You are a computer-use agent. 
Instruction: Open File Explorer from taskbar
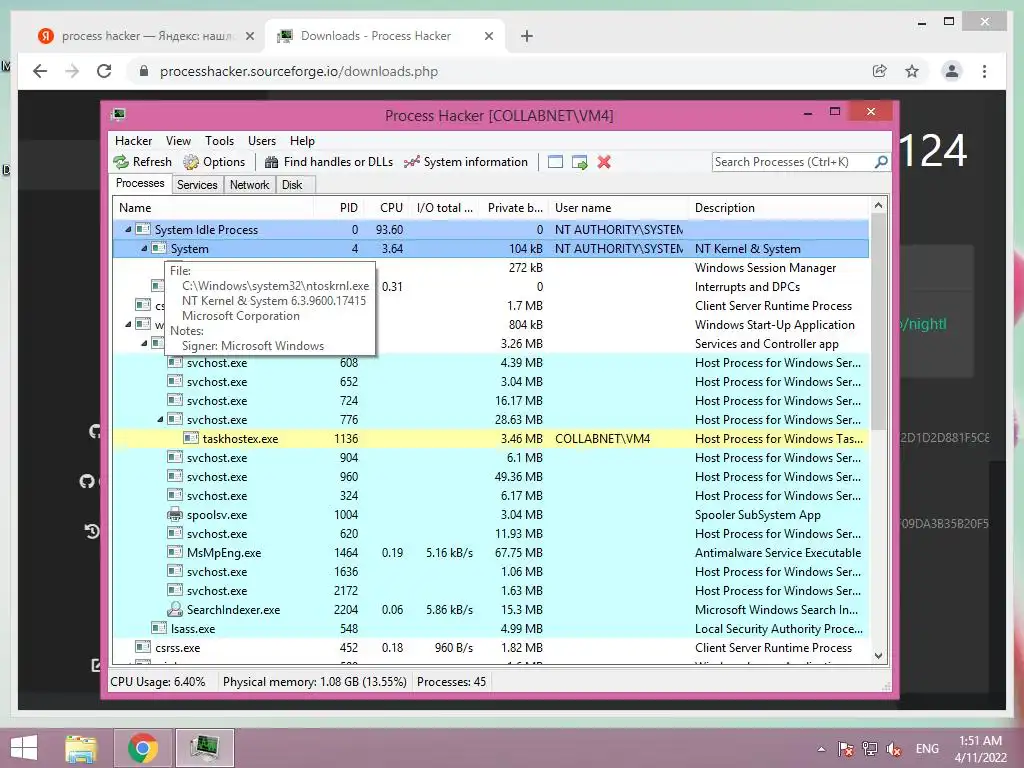(x=81, y=748)
